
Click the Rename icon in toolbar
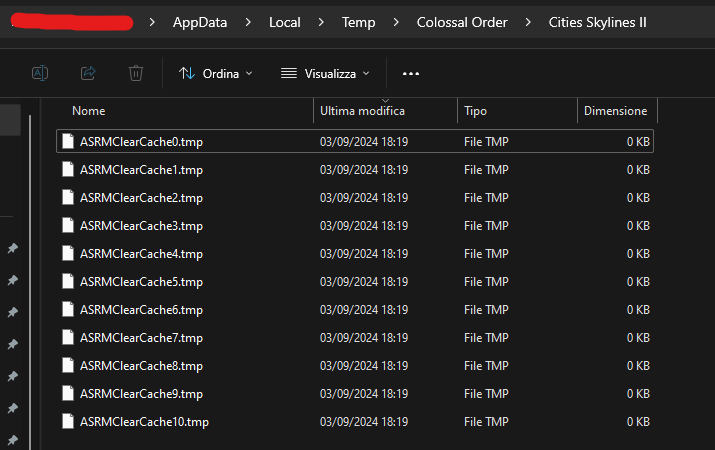[40, 73]
